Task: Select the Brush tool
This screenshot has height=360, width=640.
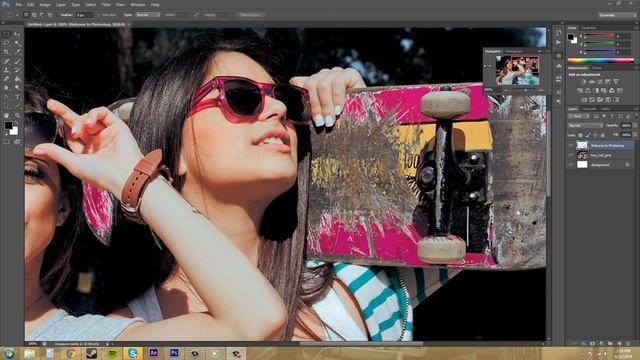Action: pyautogui.click(x=17, y=61)
